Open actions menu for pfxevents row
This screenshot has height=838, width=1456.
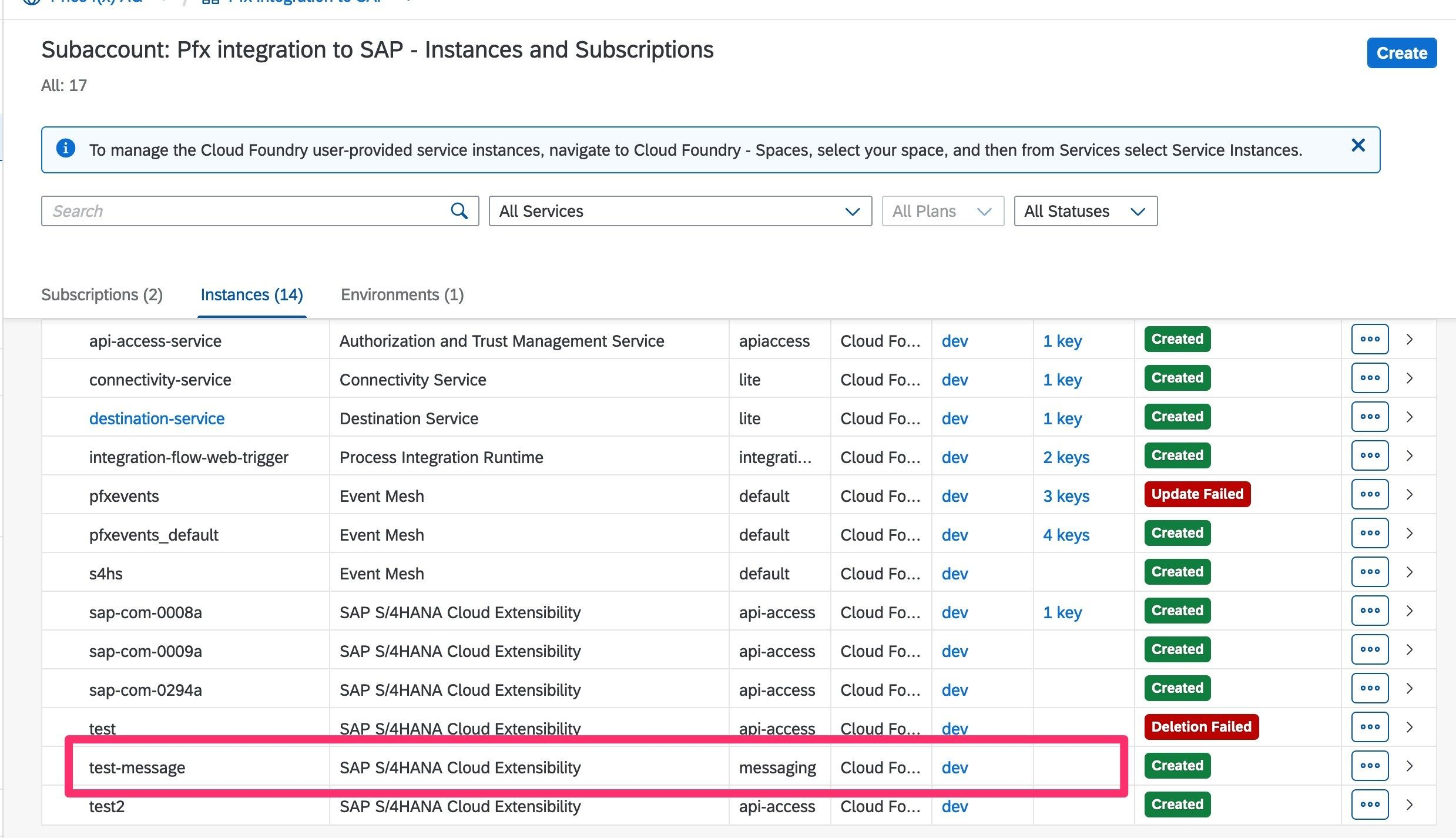pos(1369,494)
